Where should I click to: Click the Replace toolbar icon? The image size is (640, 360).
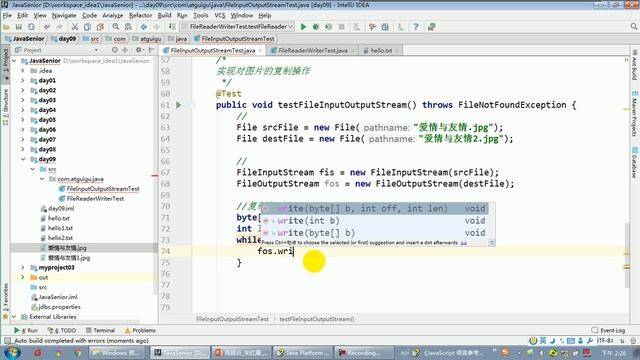click(128, 27)
